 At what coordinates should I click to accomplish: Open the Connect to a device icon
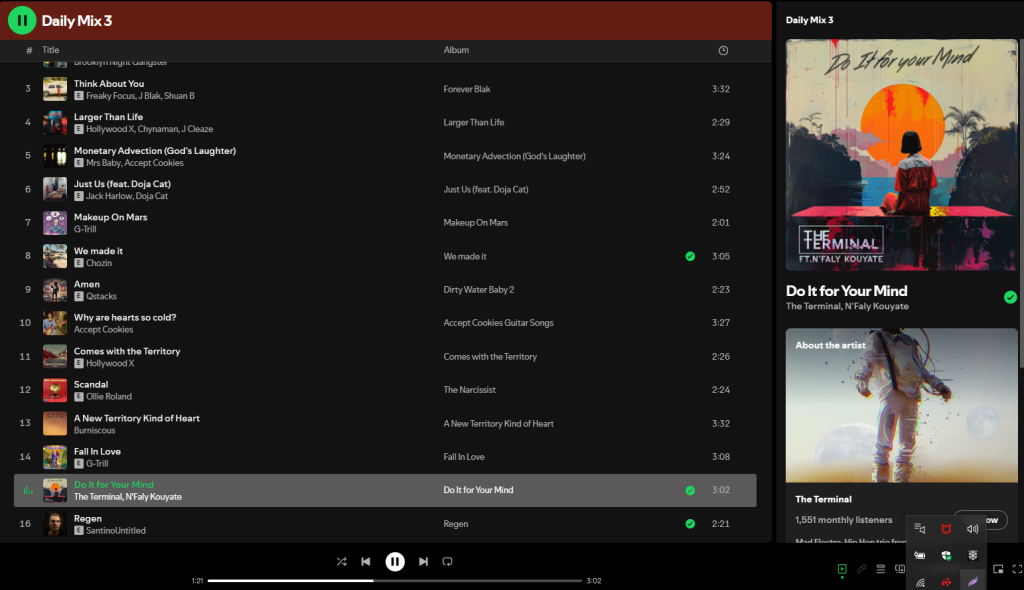click(x=900, y=569)
